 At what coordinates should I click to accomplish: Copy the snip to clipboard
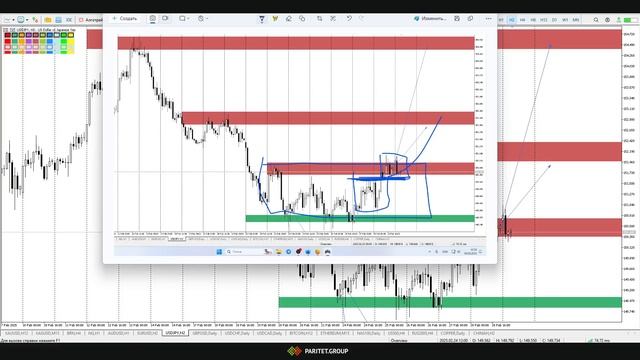[471, 19]
